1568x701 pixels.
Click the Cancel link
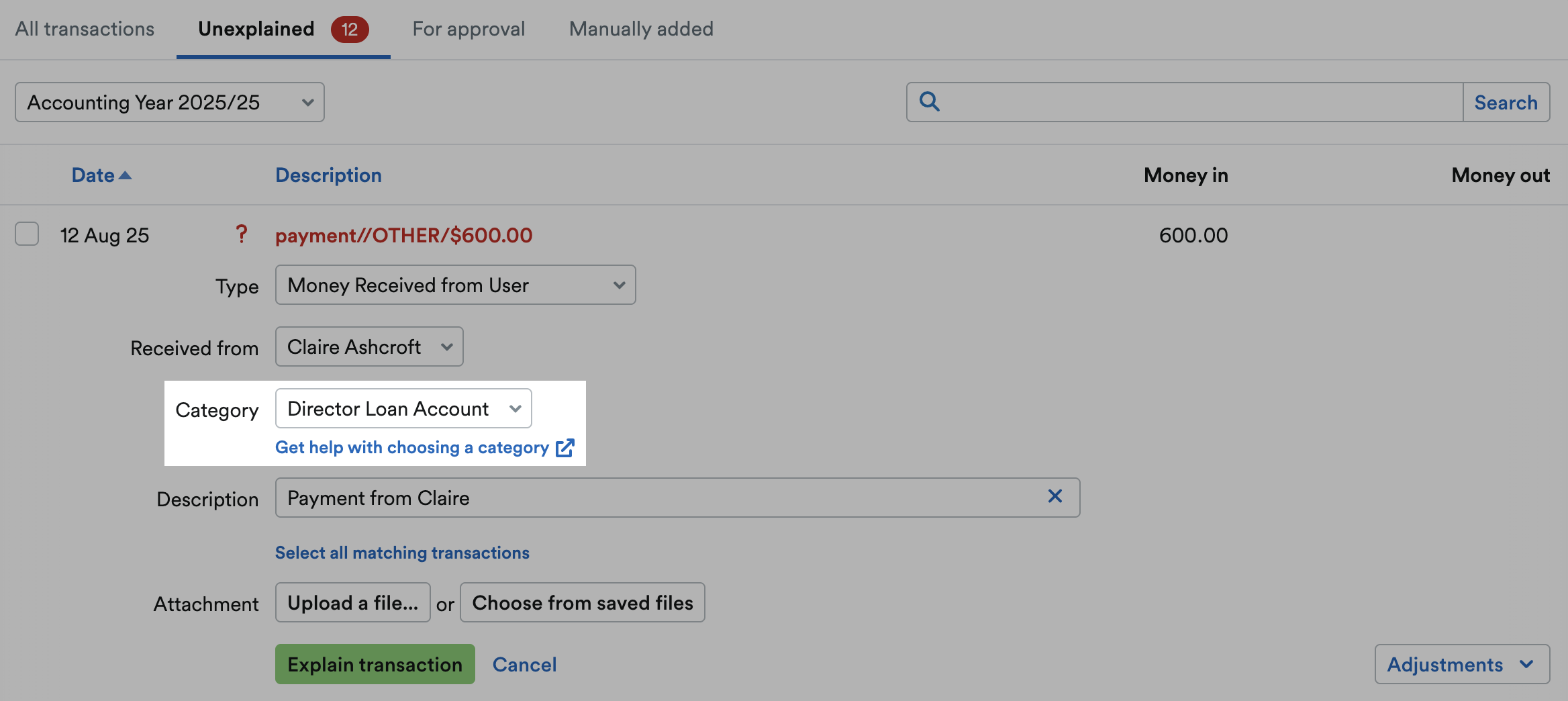[524, 664]
